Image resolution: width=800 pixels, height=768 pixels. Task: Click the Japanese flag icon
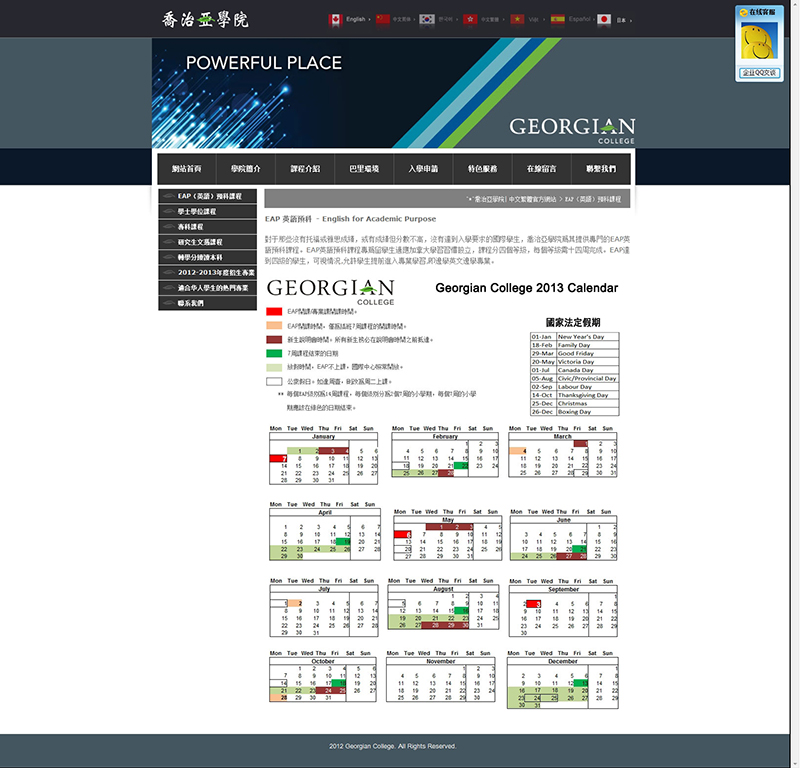(604, 19)
